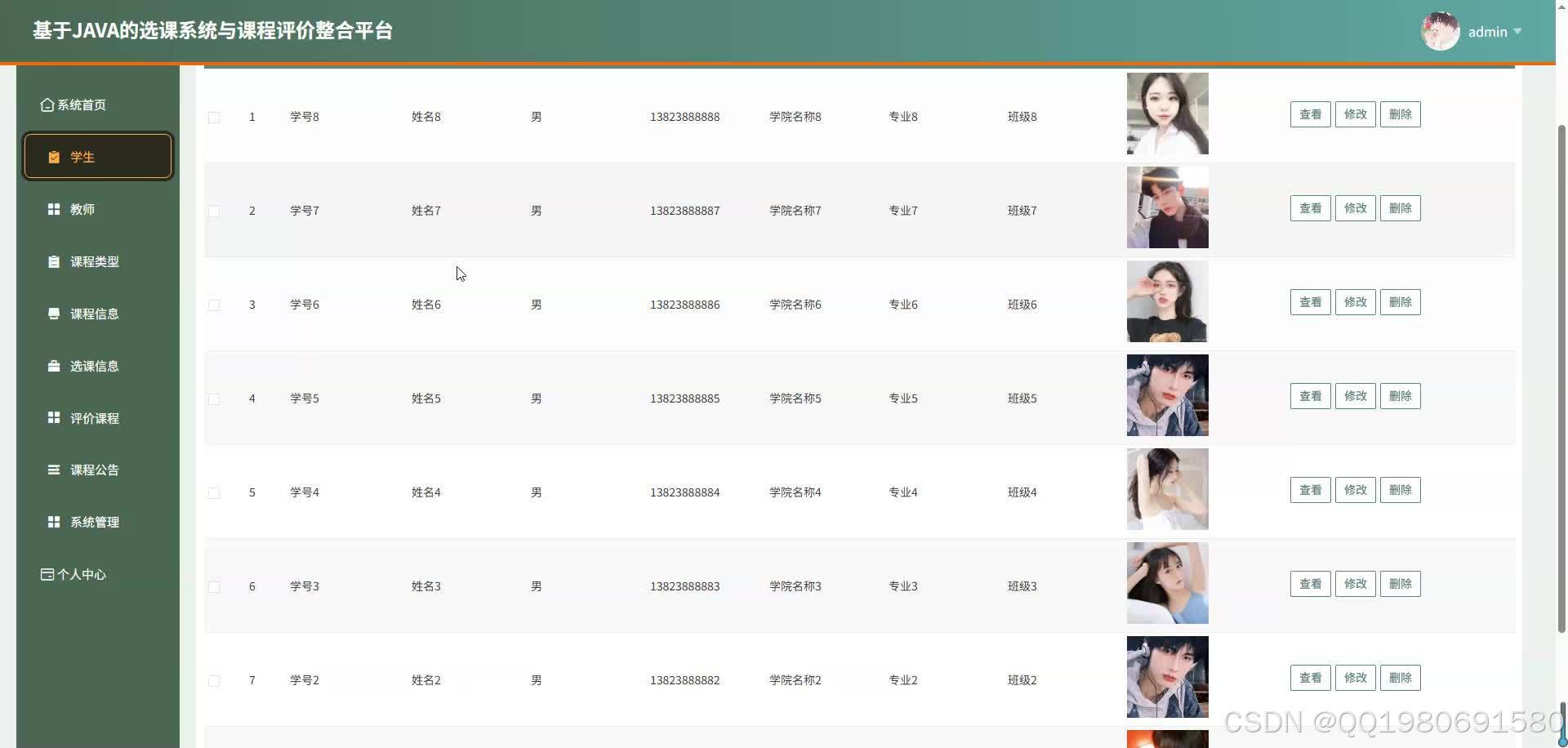Tick the checkbox for row 学号3

point(214,587)
